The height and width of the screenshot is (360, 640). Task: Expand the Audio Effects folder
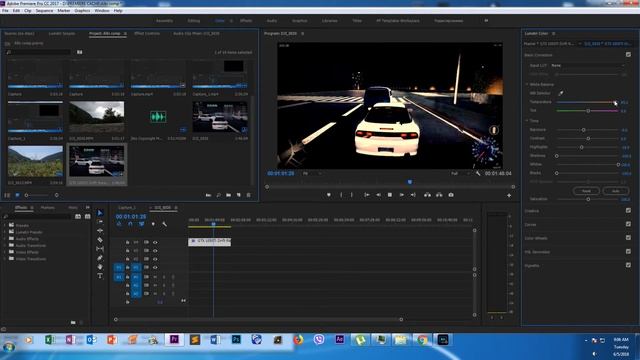[5, 239]
